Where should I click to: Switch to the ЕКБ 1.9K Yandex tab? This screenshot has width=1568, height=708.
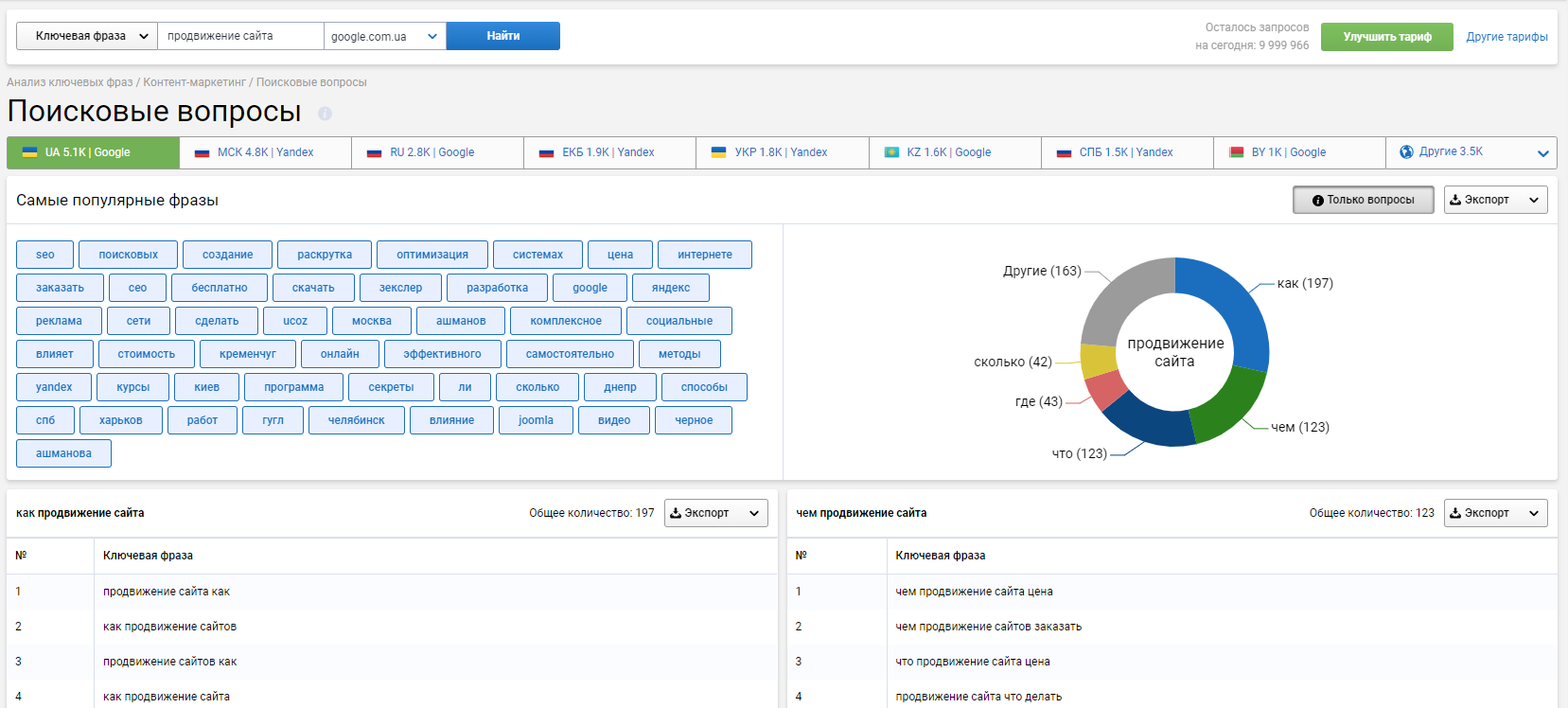[x=609, y=152]
